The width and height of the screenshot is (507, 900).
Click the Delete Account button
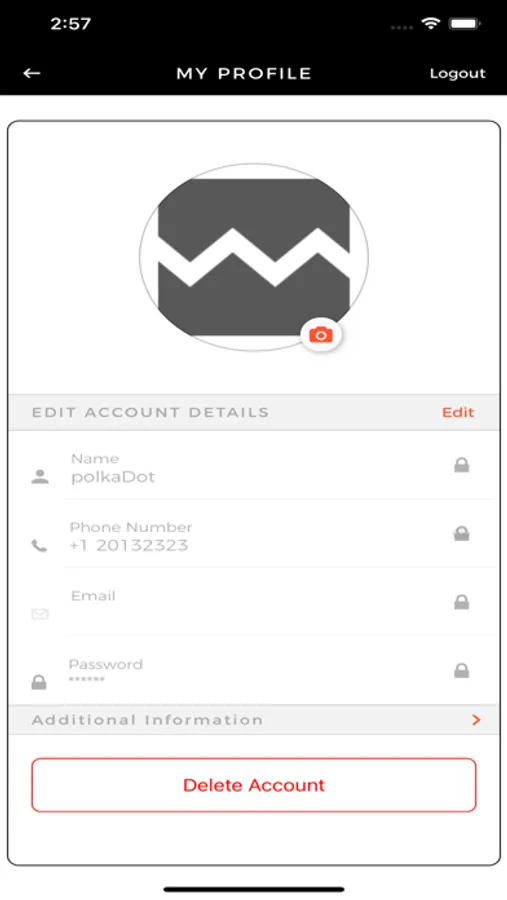(x=254, y=785)
